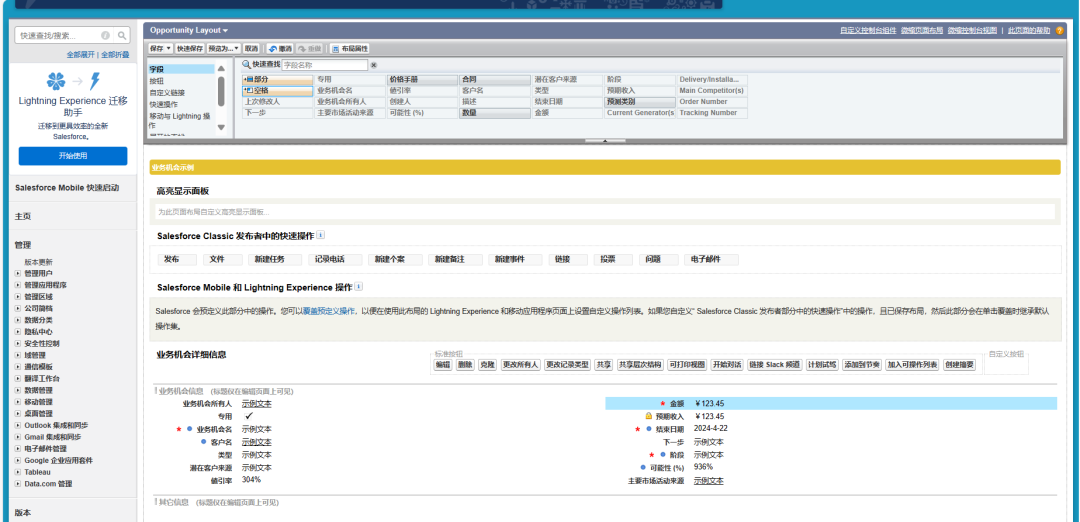Focus the 字段名称 quick find input
The height and width of the screenshot is (522, 1080).
coord(324,65)
